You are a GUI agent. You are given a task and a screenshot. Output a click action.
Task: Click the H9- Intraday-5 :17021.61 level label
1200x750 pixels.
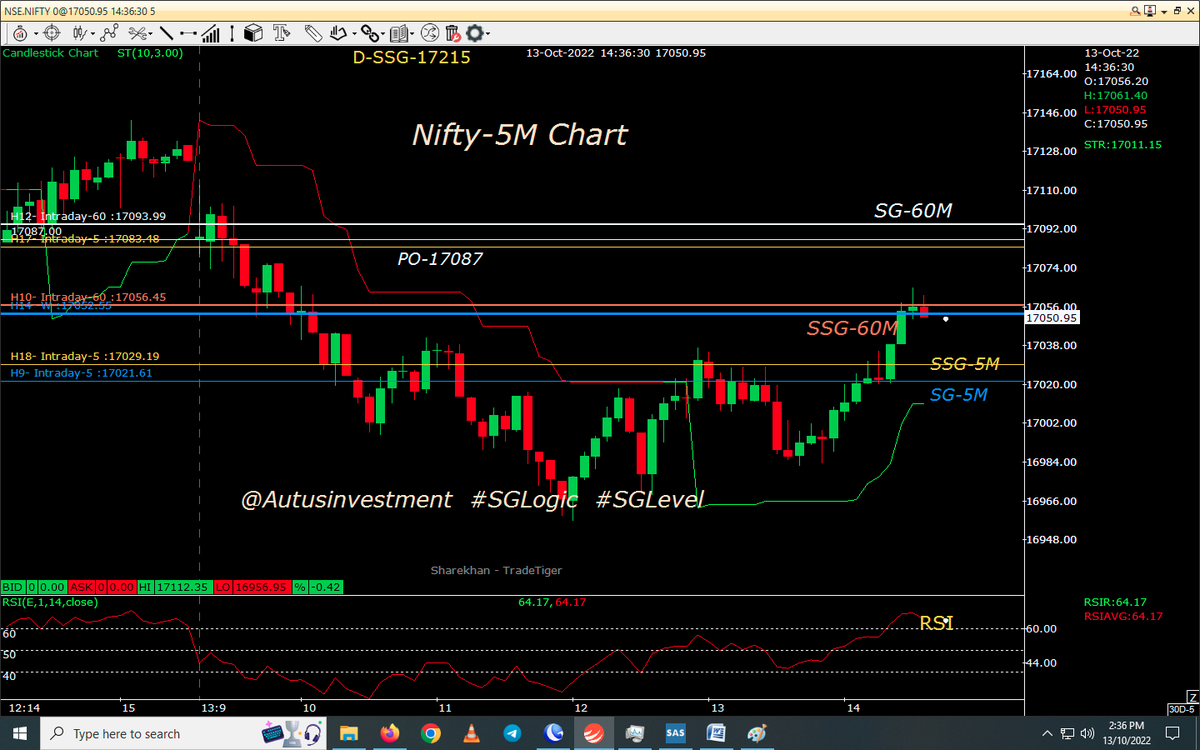pos(82,373)
